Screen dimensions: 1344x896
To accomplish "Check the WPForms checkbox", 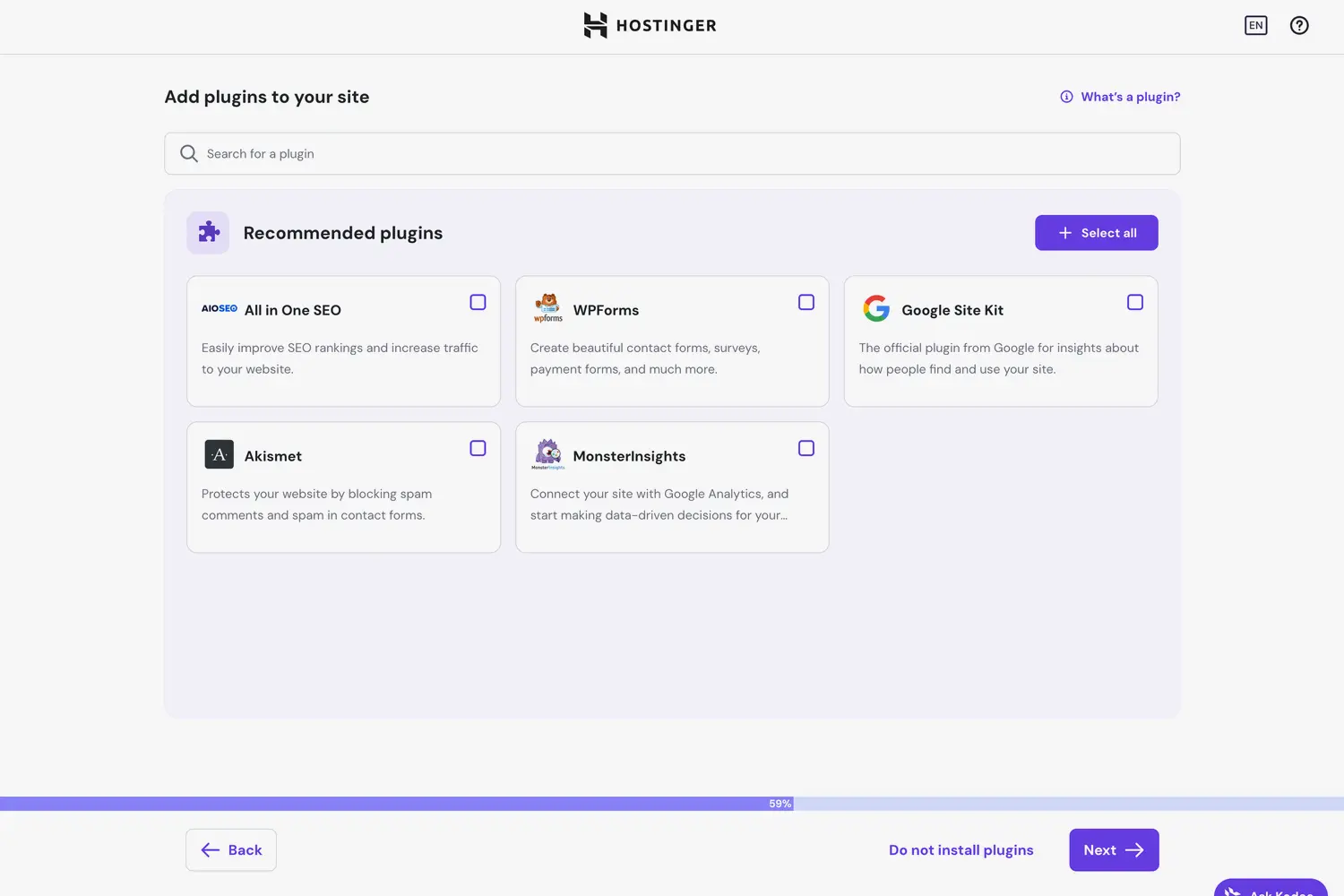I will coord(806,302).
